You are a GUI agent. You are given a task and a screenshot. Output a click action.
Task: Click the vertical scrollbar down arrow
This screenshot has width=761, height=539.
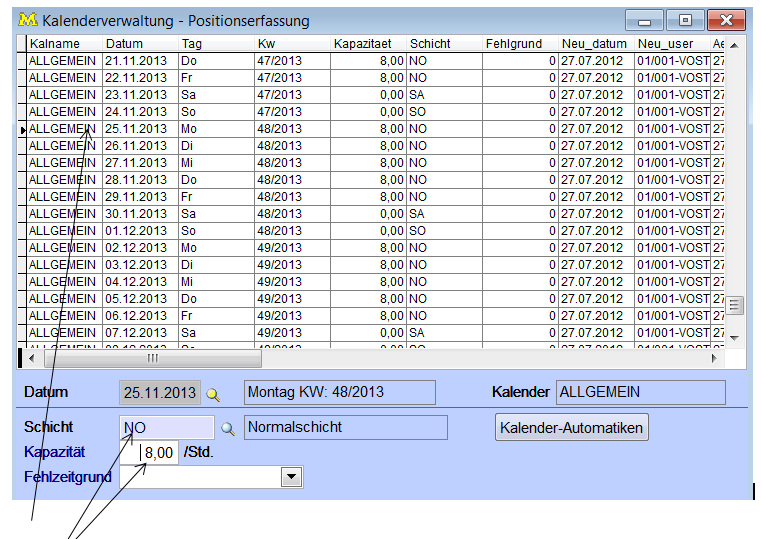735,337
